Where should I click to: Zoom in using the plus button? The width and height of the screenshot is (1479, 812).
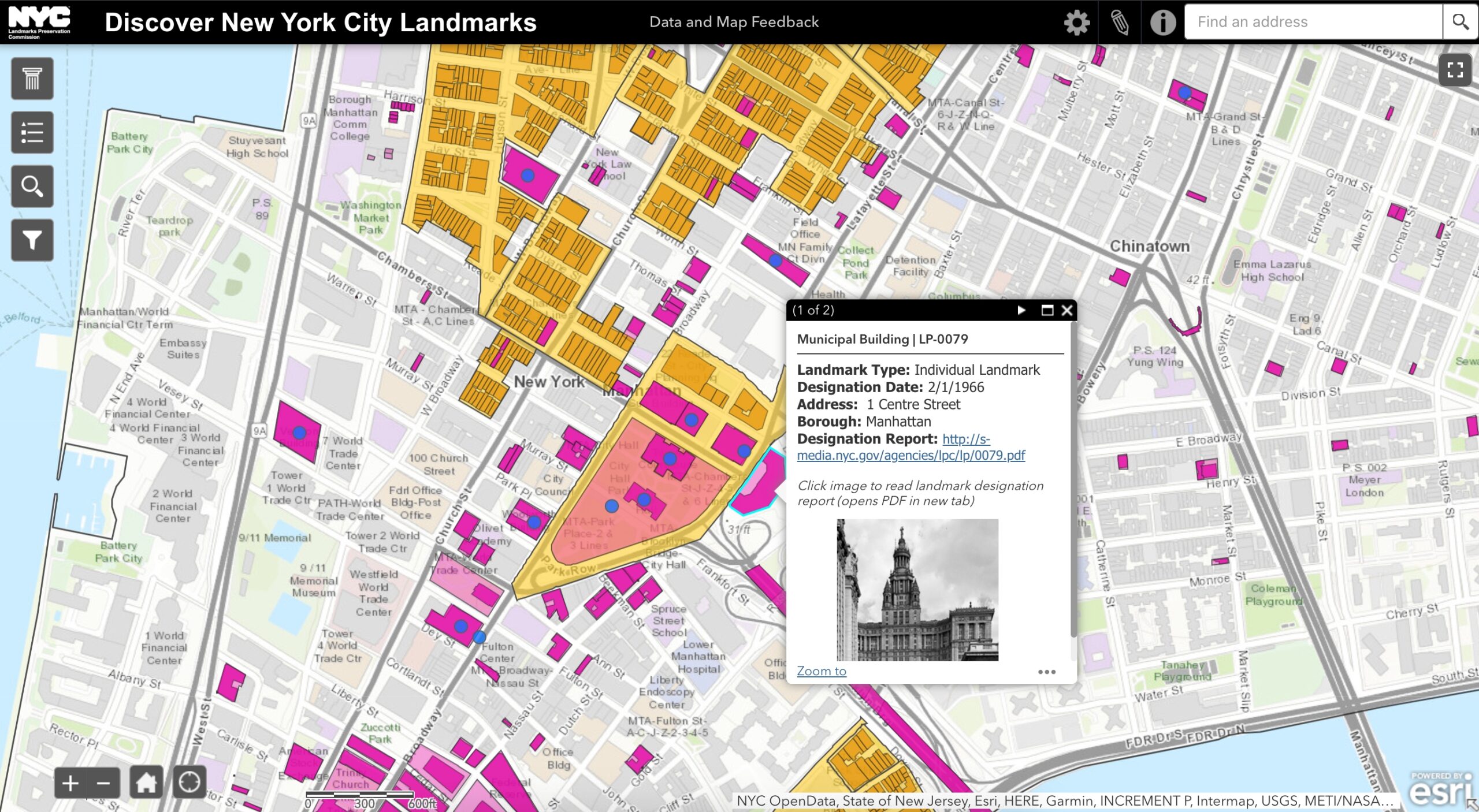pyautogui.click(x=69, y=783)
